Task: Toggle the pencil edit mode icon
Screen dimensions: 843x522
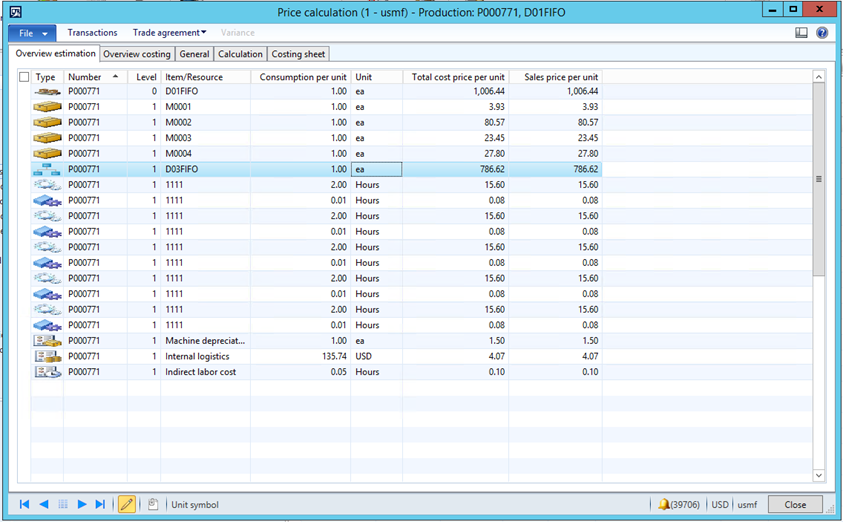Action: coord(127,505)
